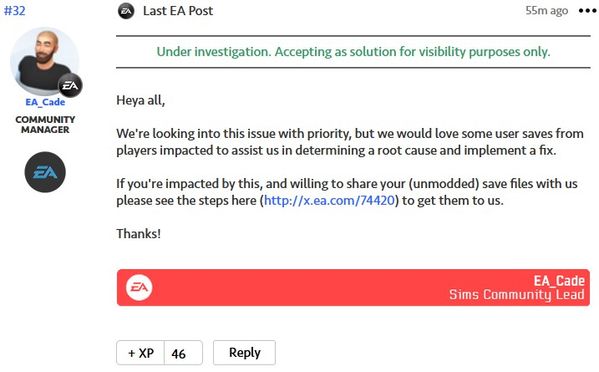This screenshot has width=599, height=372.
Task: Click the EA badge on the avatar
Action: coord(70,85)
